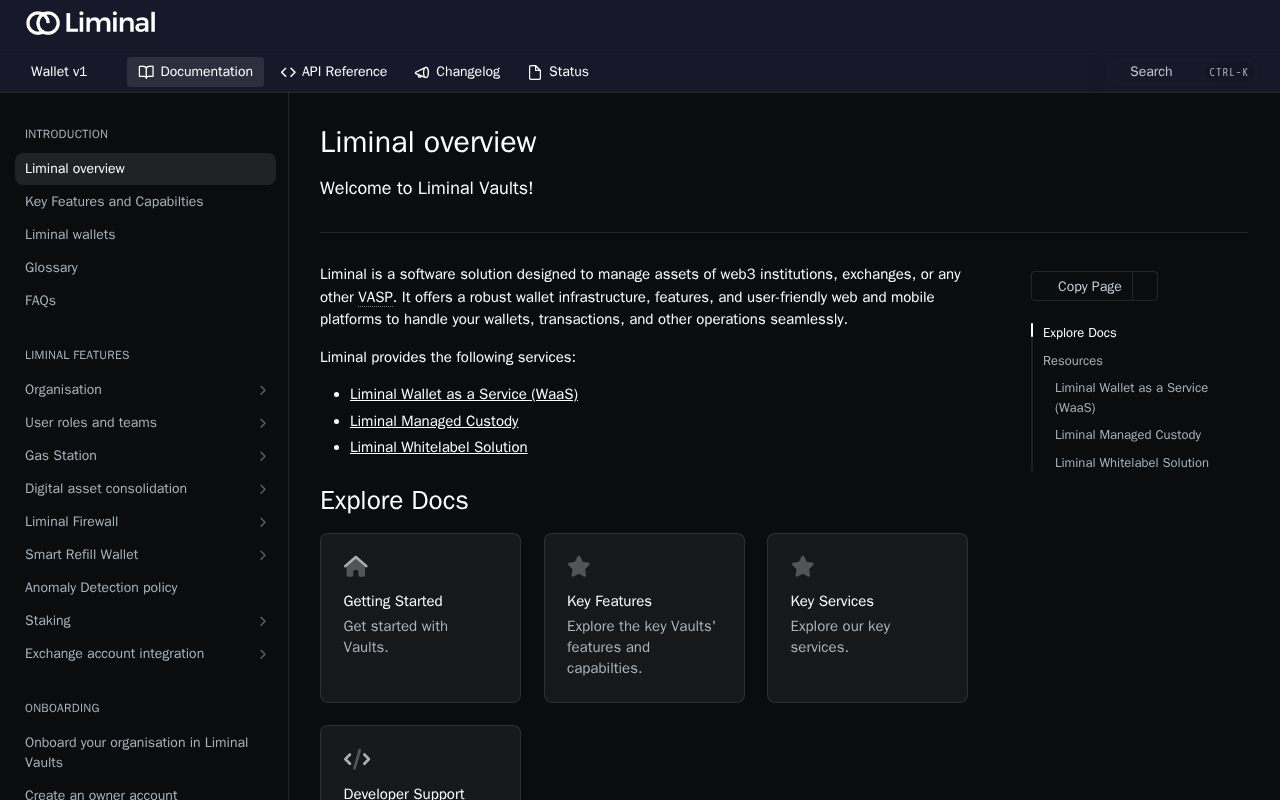Expand the Gas Station chevron
The height and width of the screenshot is (800, 1280).
pos(263,456)
